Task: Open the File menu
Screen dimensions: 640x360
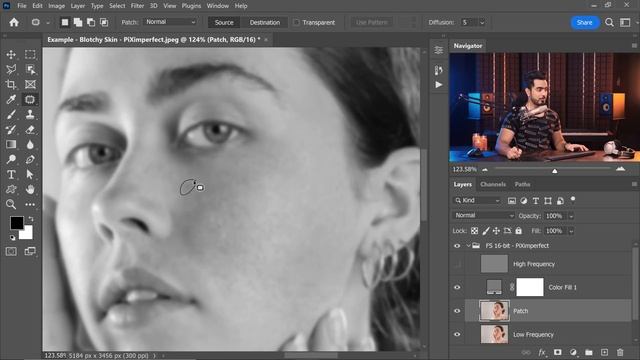Action: [x=22, y=6]
